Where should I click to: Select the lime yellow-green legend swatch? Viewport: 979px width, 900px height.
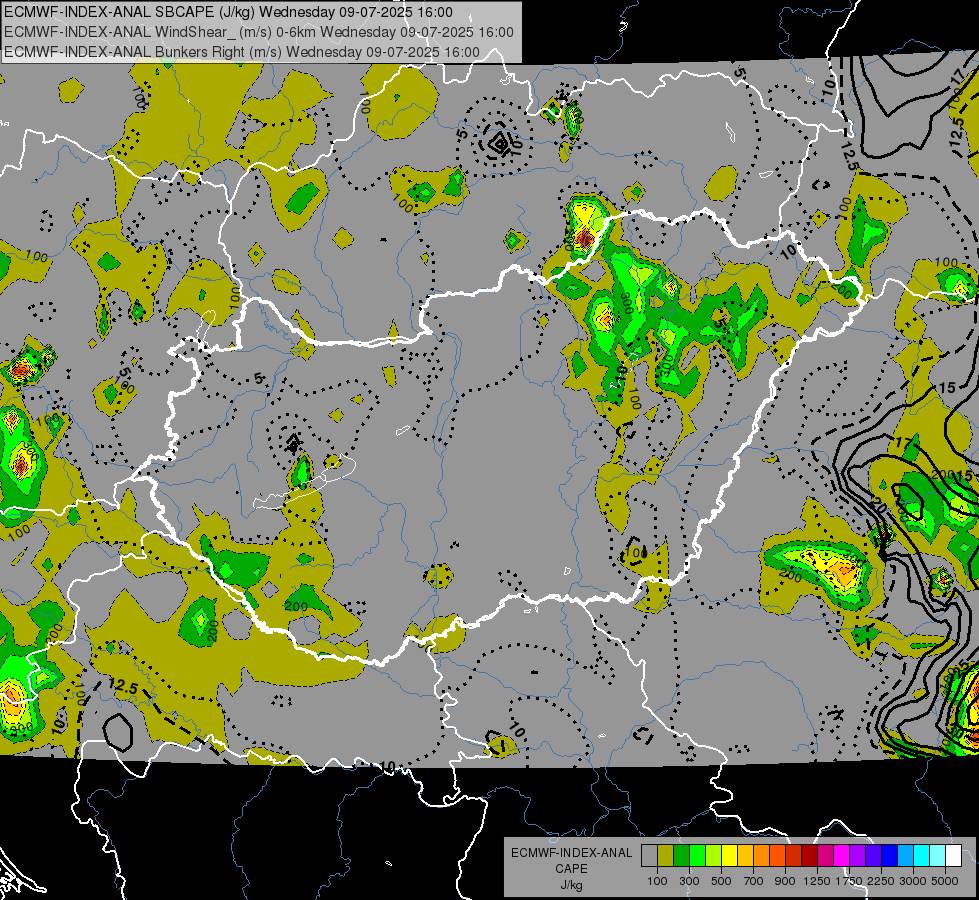[x=713, y=856]
